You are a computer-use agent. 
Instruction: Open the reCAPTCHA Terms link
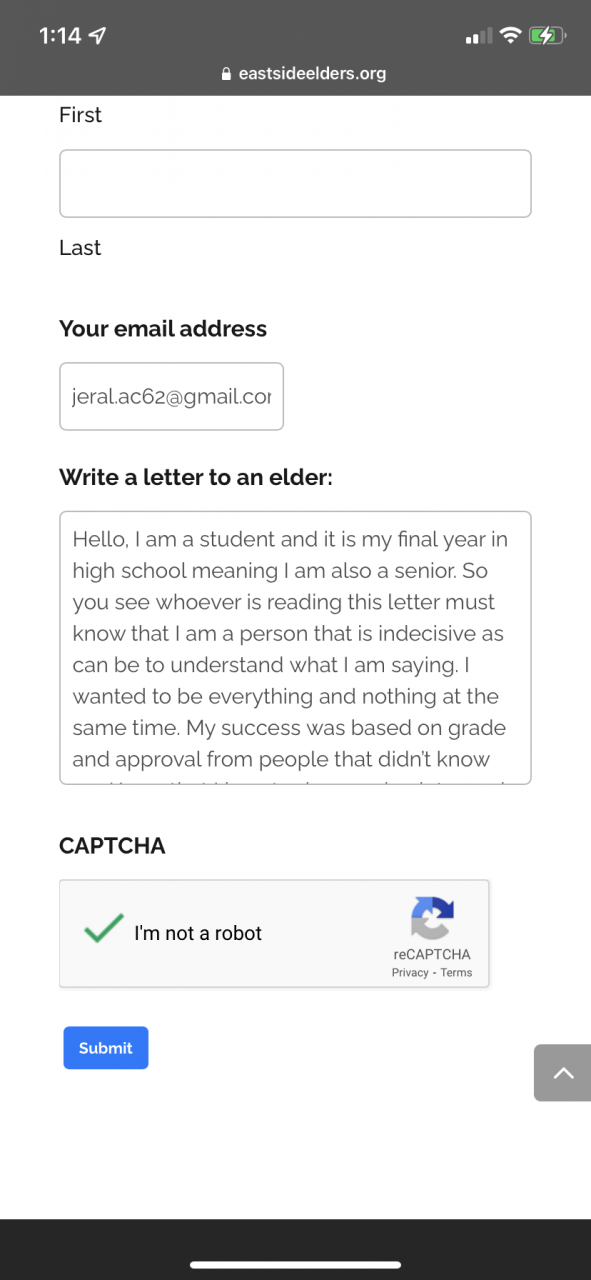pos(456,973)
